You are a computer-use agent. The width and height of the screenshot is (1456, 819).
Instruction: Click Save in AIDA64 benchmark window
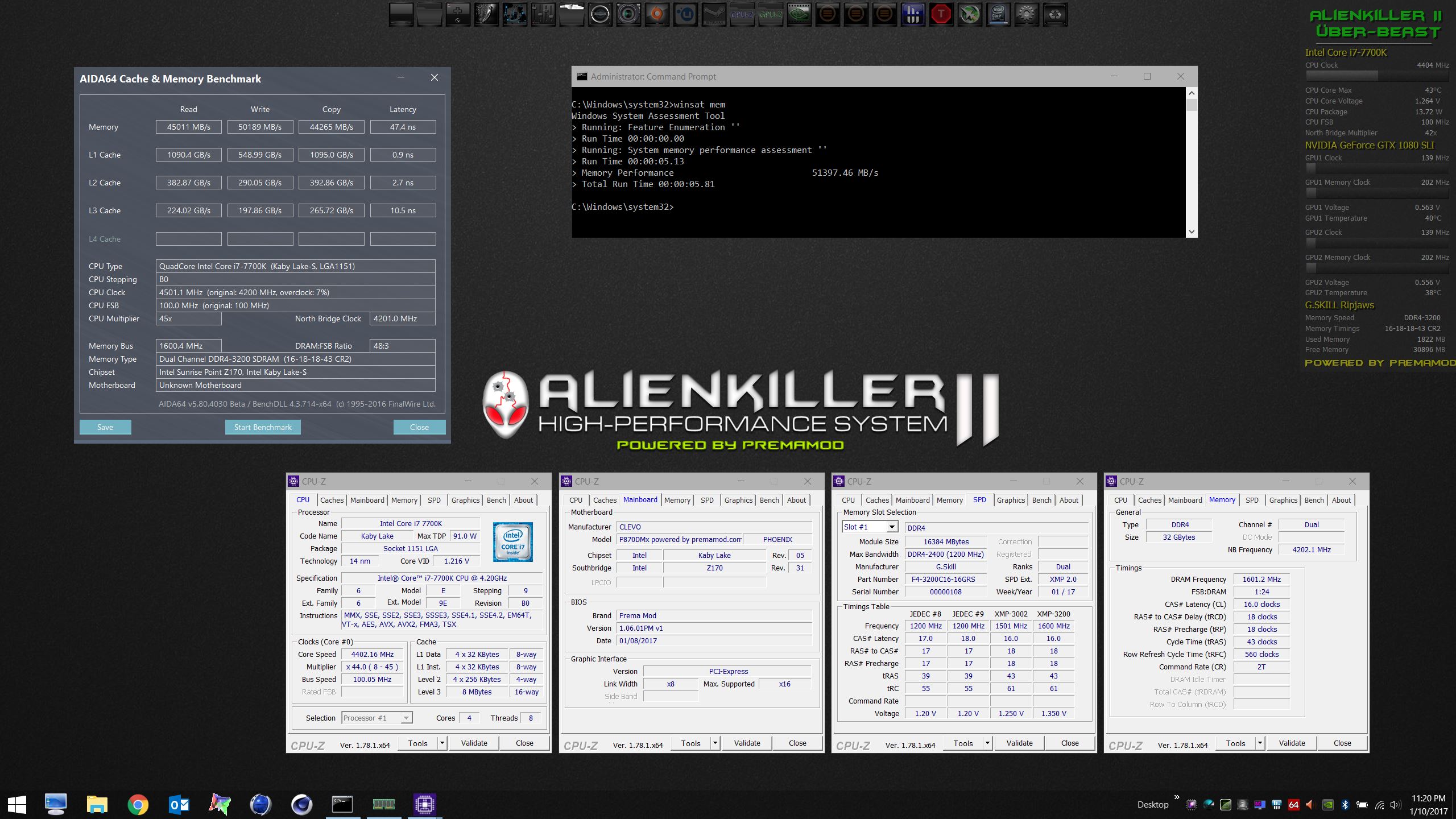pos(105,427)
